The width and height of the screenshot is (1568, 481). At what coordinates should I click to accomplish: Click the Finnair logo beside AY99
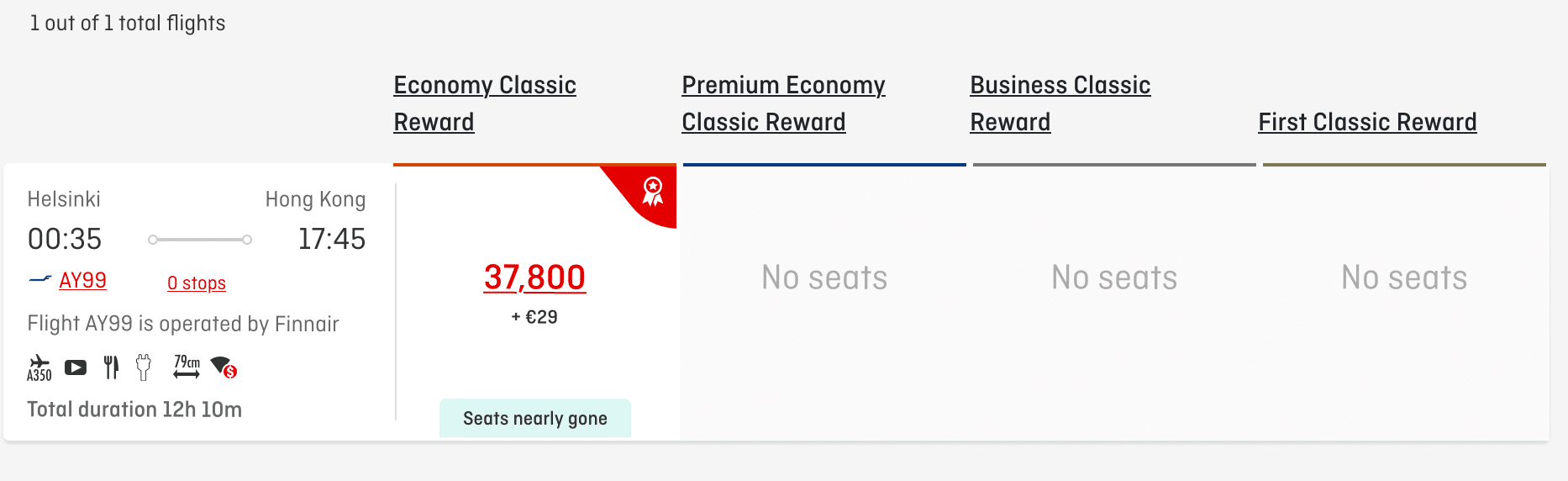40,280
